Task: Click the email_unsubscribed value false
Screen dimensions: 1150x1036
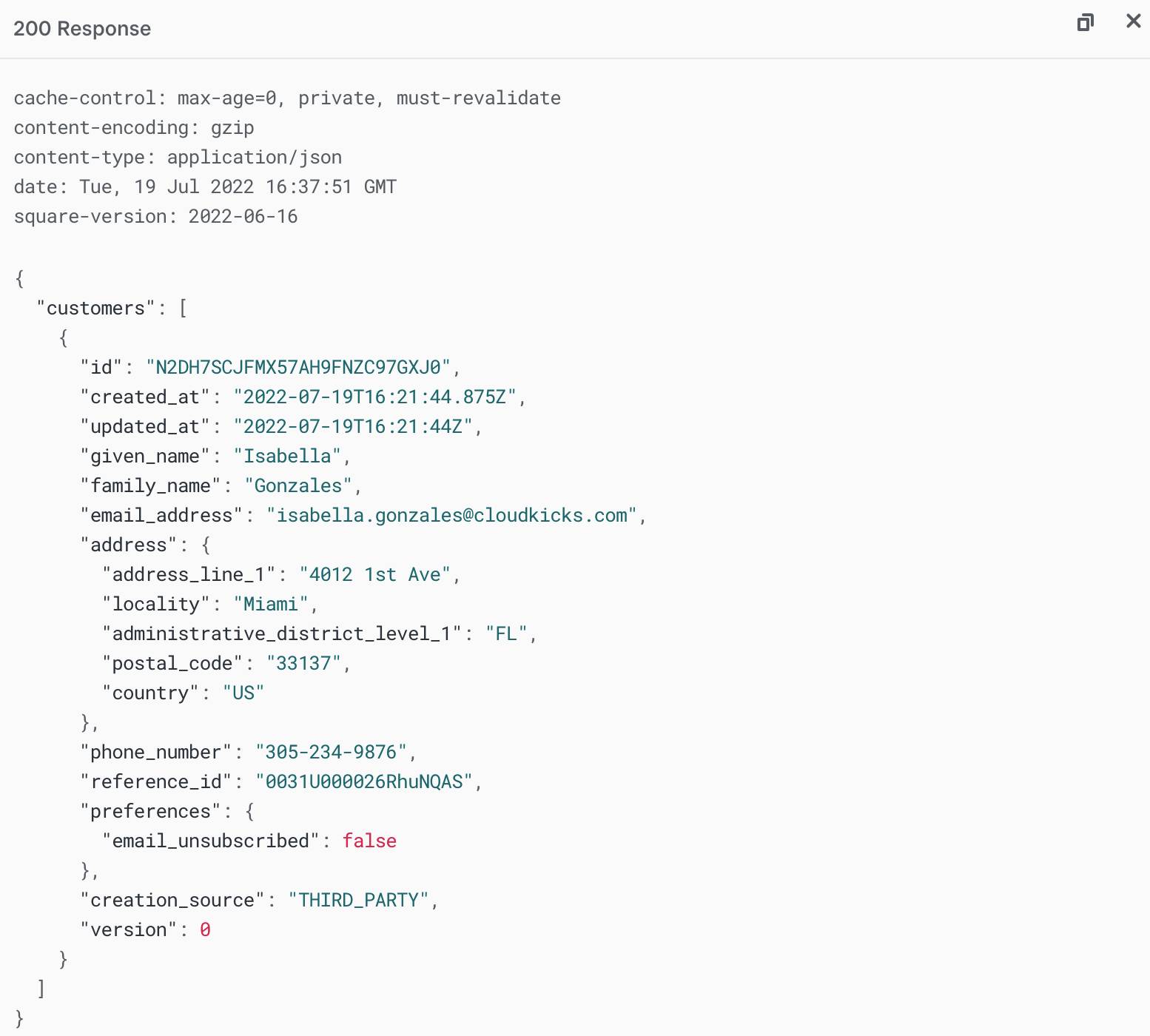Action: point(369,841)
